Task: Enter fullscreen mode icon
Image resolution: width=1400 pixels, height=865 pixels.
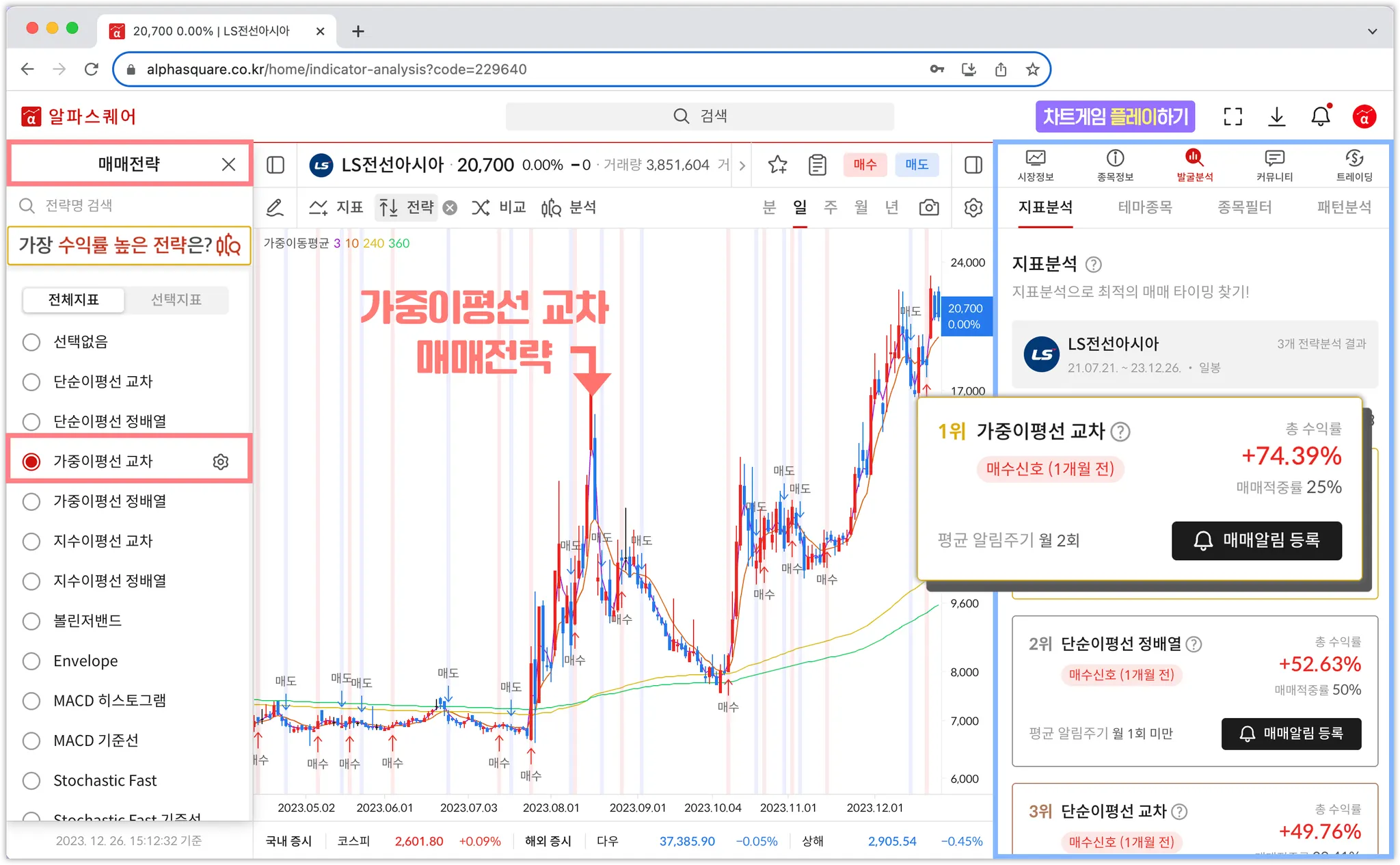Action: [1233, 116]
